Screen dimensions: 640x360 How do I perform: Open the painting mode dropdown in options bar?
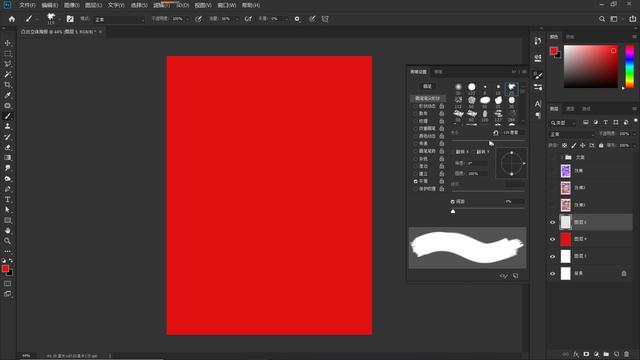(x=119, y=19)
